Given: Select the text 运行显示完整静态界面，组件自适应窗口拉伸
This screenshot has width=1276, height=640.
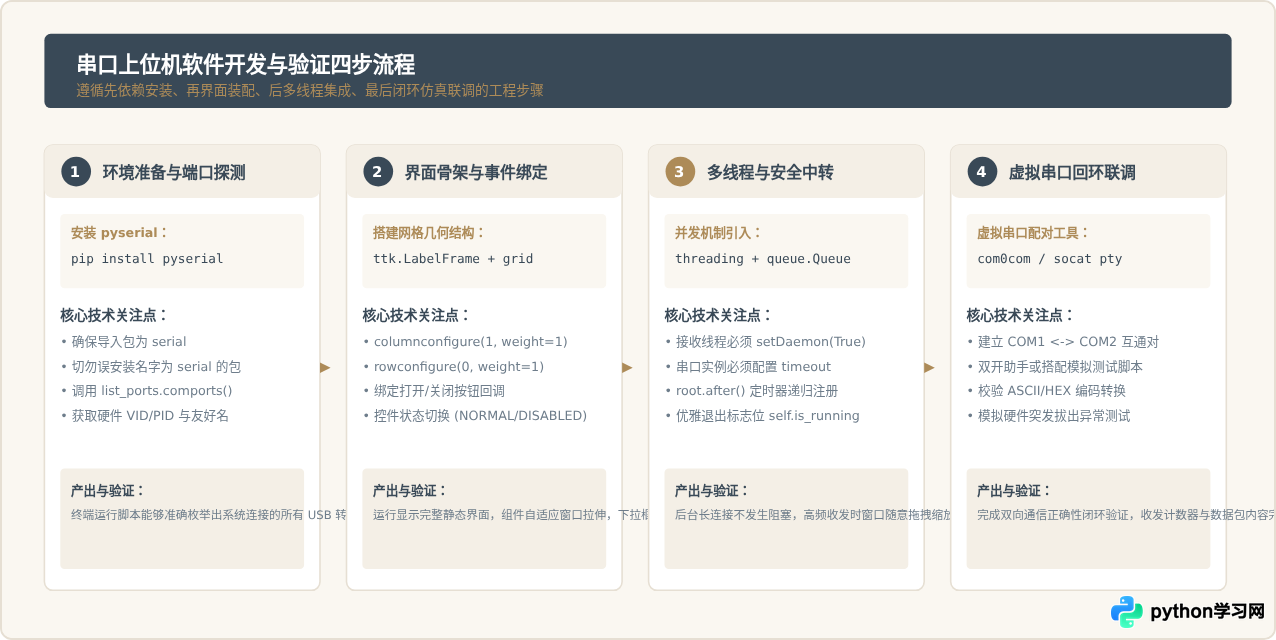Looking at the screenshot, I should (492, 516).
